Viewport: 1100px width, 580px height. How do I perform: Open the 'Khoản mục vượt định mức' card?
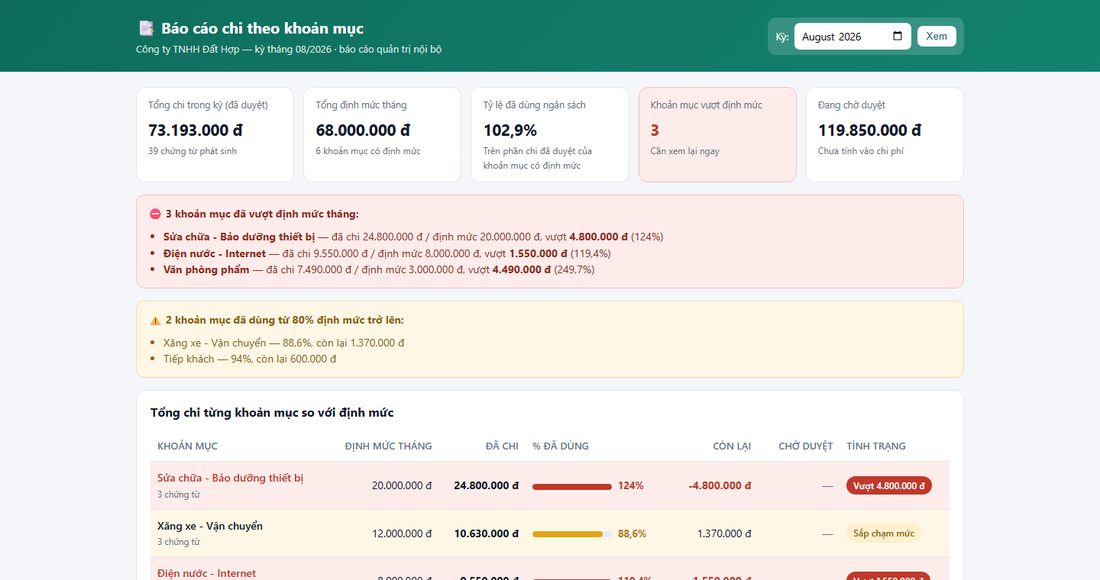[x=718, y=135]
